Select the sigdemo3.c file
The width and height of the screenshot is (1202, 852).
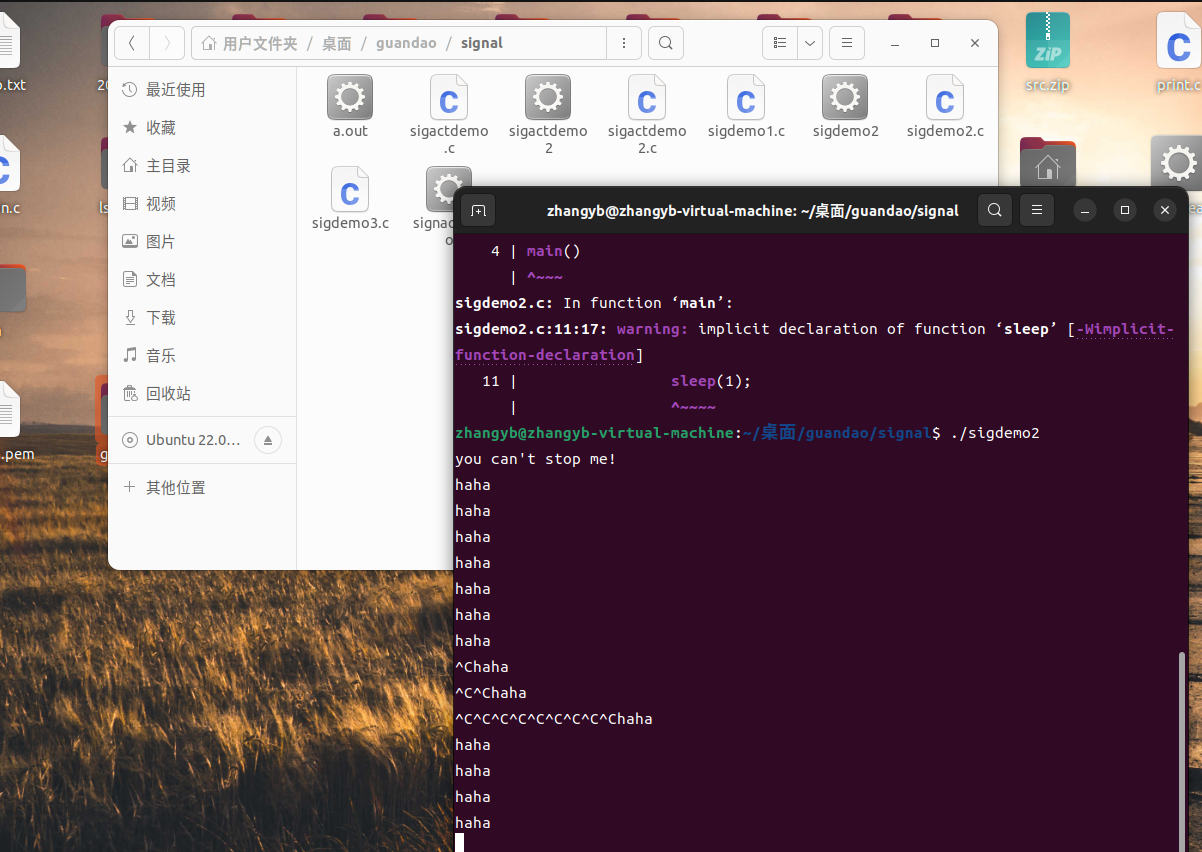pyautogui.click(x=350, y=198)
